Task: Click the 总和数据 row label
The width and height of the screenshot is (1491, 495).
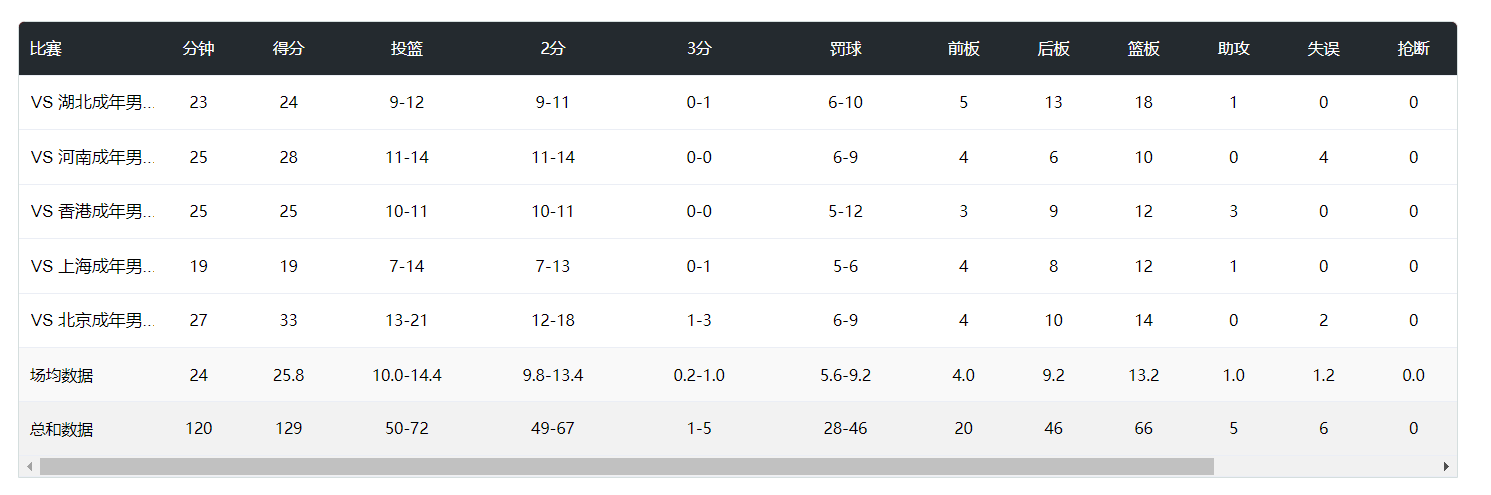Action: coord(62,429)
